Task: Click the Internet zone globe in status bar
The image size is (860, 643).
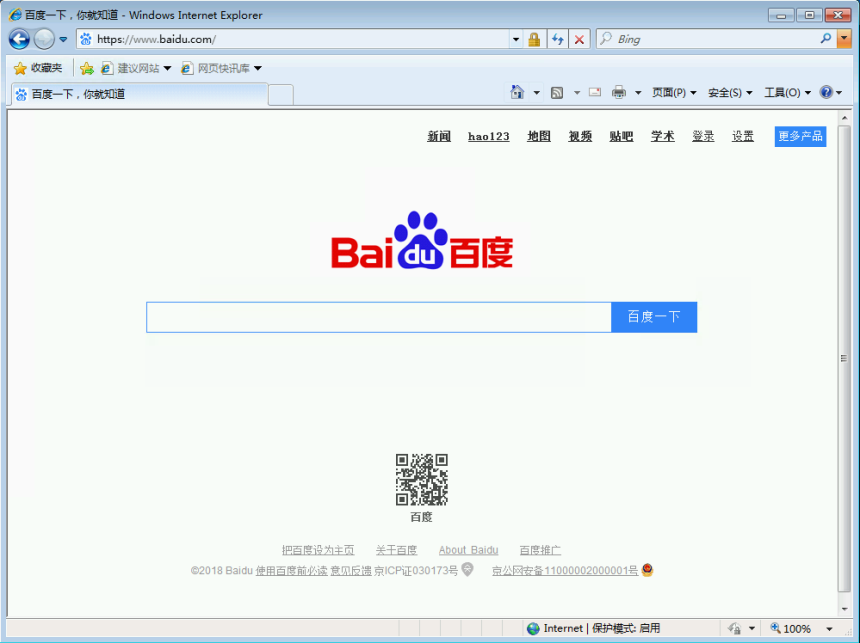Action: click(x=533, y=629)
